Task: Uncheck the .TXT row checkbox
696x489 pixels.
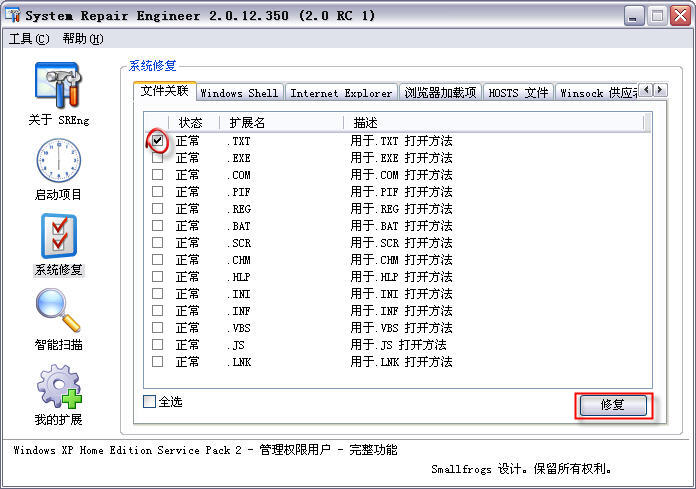Action: (157, 141)
